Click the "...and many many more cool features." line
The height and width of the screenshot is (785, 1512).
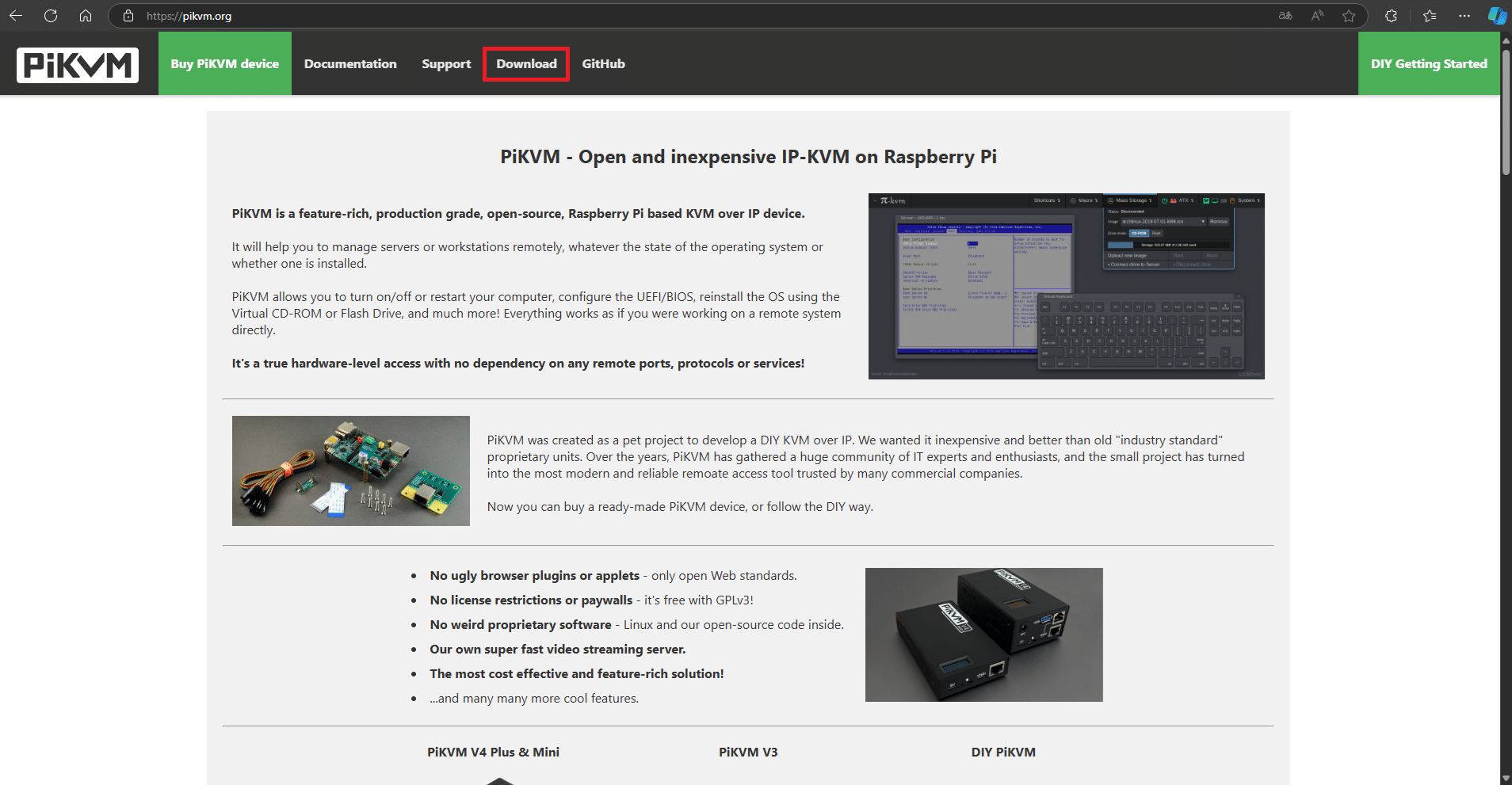pos(534,699)
